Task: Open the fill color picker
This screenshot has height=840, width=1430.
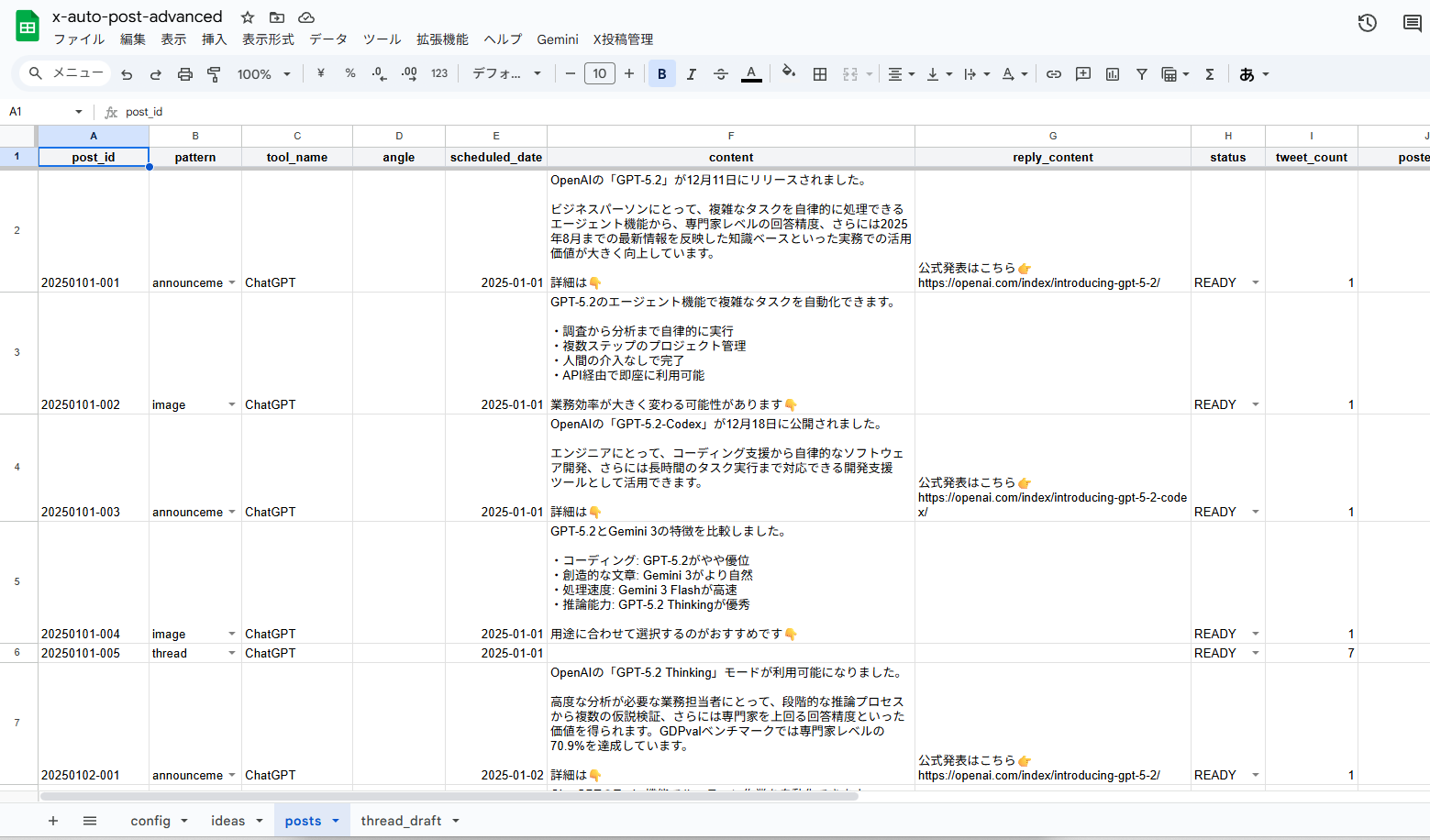Action: [x=788, y=73]
